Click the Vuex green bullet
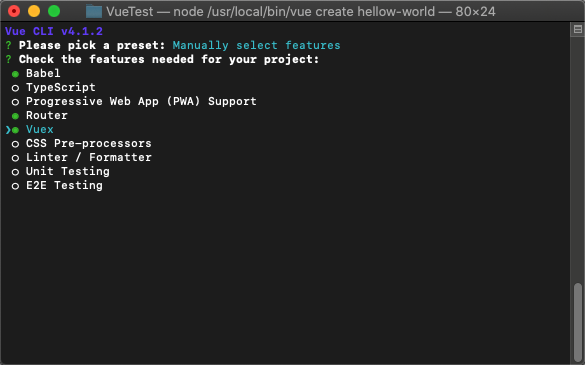This screenshot has width=585, height=365. [15, 130]
